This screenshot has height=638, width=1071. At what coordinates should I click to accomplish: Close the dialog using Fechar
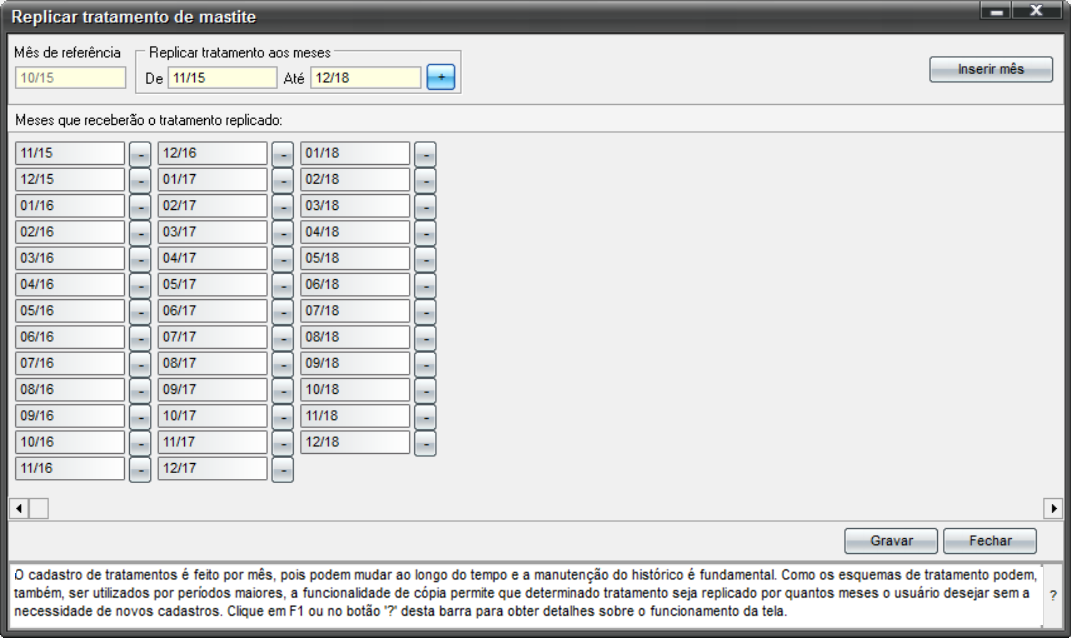click(990, 541)
